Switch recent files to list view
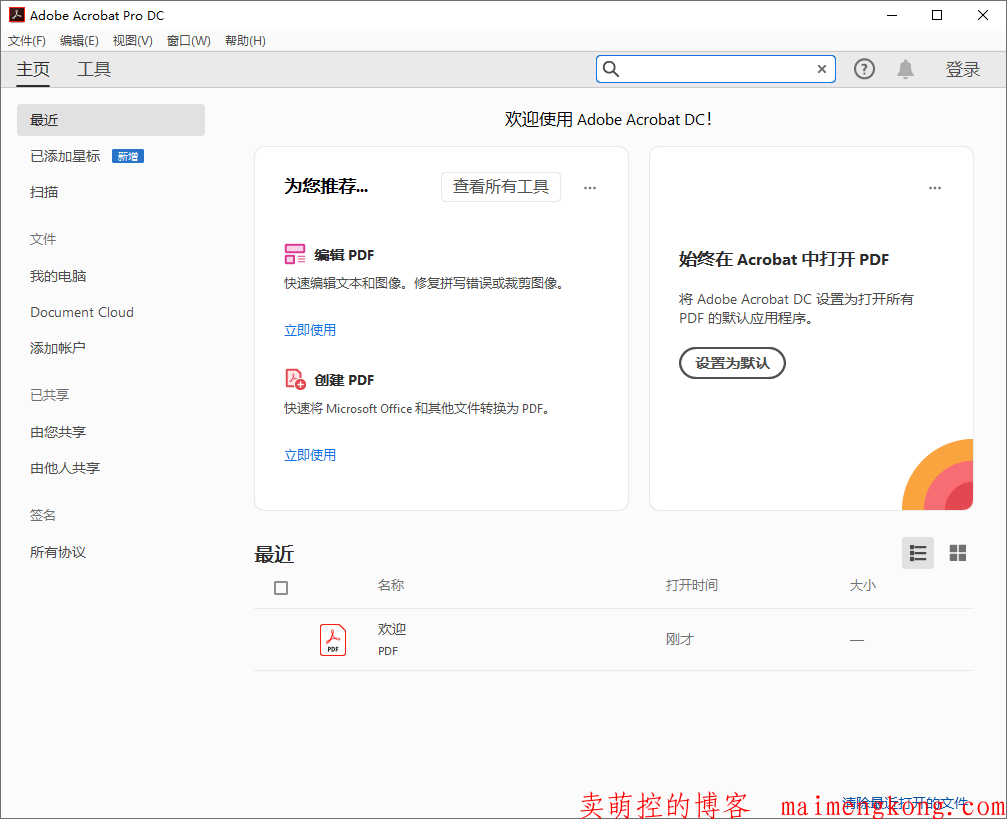This screenshot has width=1007, height=819. [917, 553]
